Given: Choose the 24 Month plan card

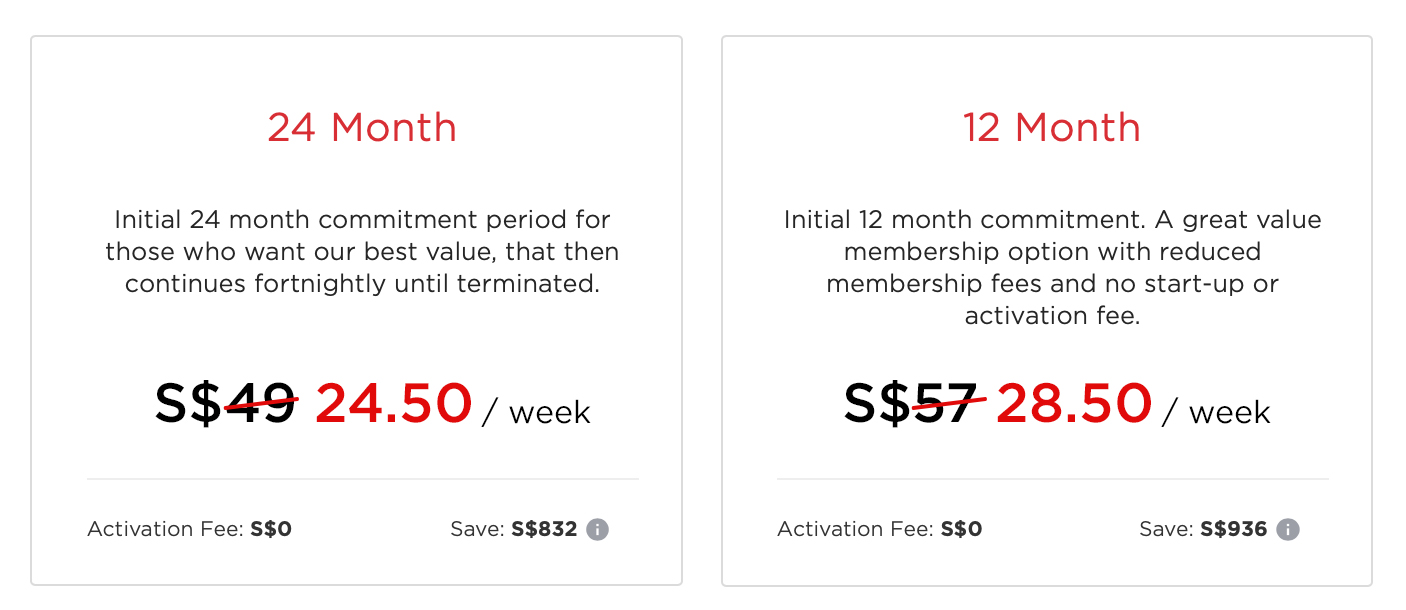Looking at the screenshot, I should (357, 311).
